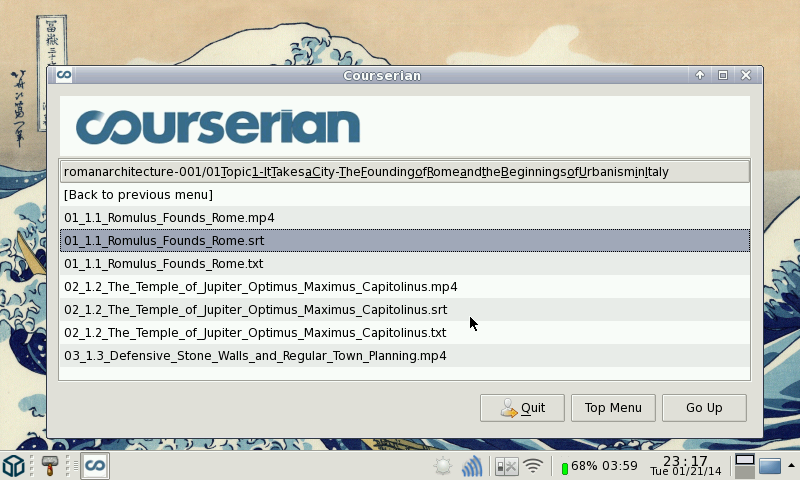Click the Courserian taskbar window button
The height and width of the screenshot is (480, 800).
95,465
